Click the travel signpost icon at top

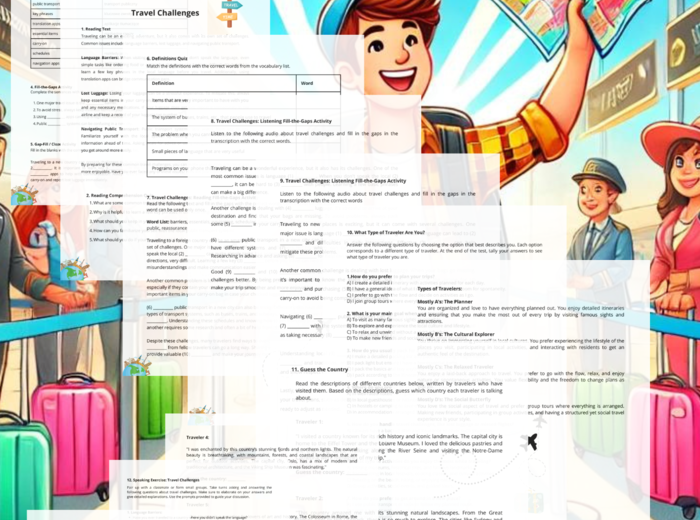229,11
